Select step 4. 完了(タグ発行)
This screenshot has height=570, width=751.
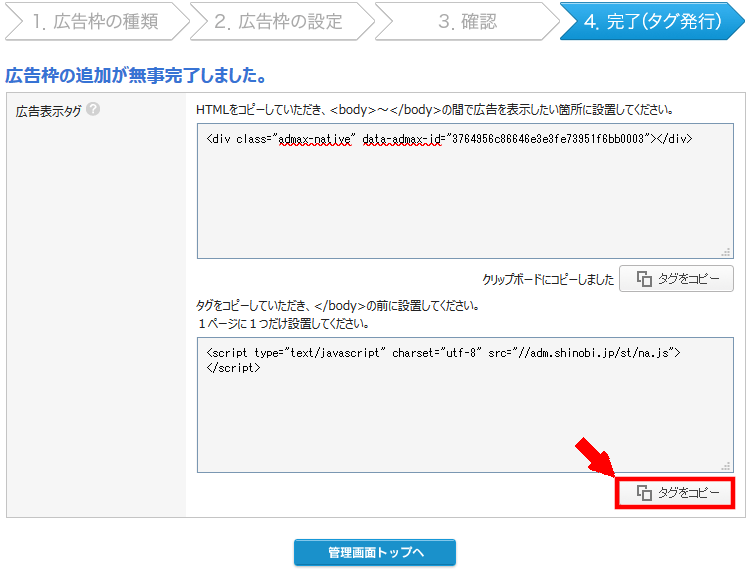click(652, 22)
